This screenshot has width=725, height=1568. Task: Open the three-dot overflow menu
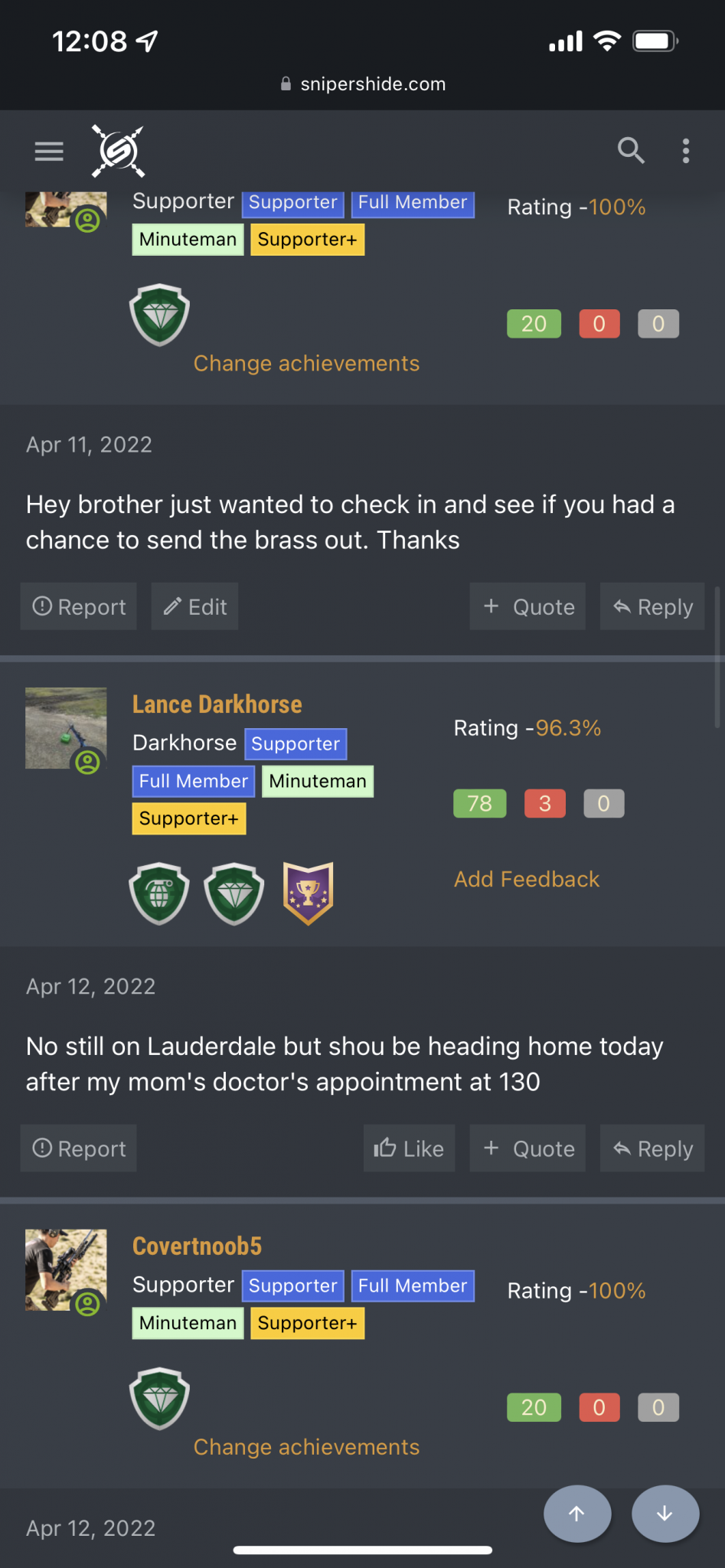coord(686,151)
